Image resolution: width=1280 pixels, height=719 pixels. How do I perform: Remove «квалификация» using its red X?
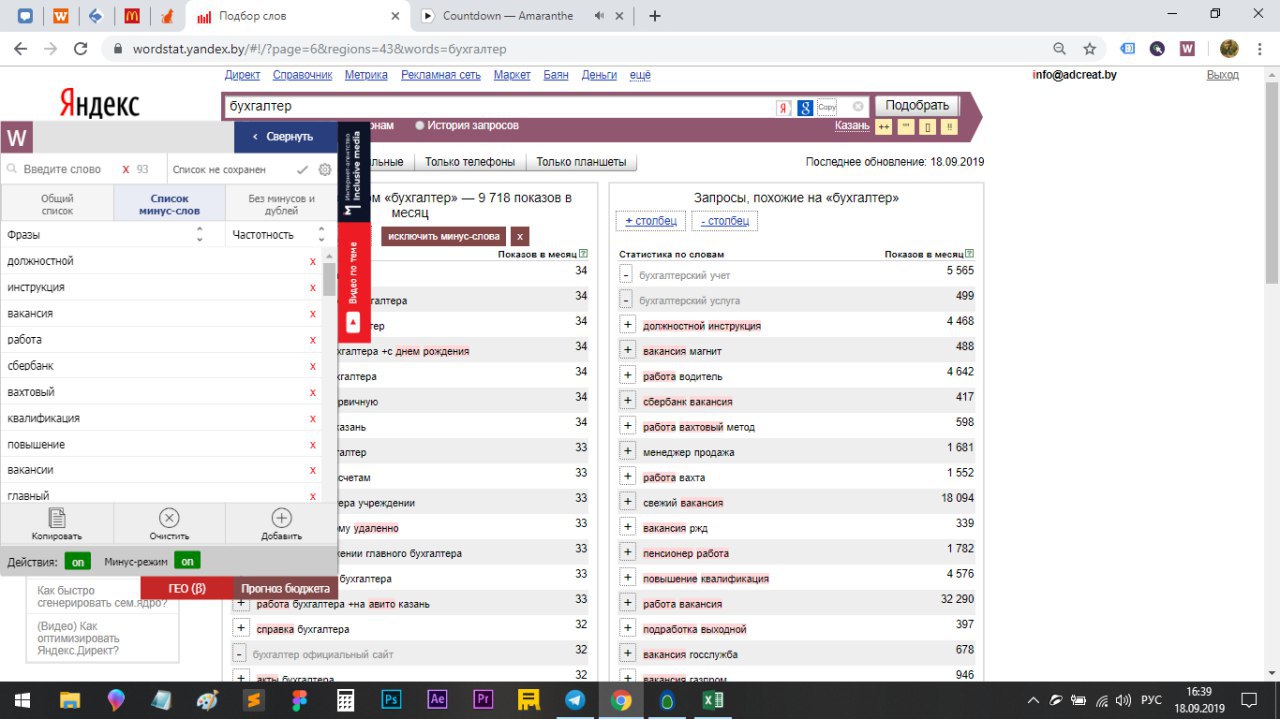coord(313,418)
